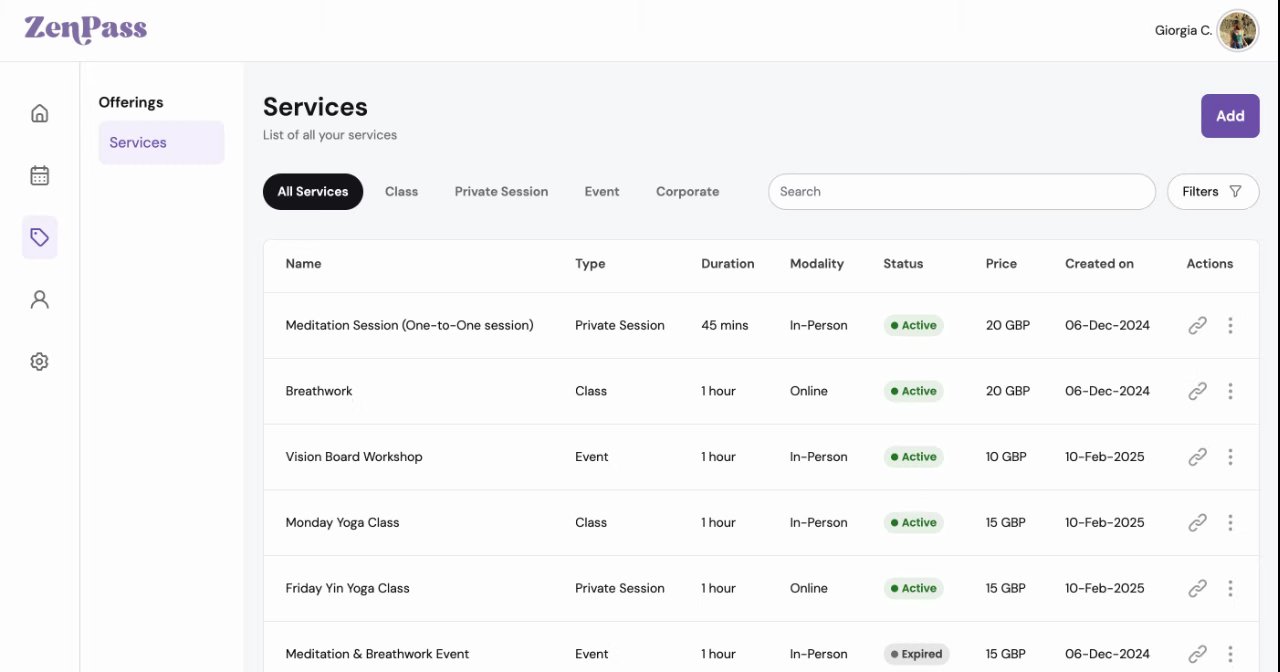1280x672 pixels.
Task: Copy link for Meditation Session row
Action: click(x=1197, y=325)
